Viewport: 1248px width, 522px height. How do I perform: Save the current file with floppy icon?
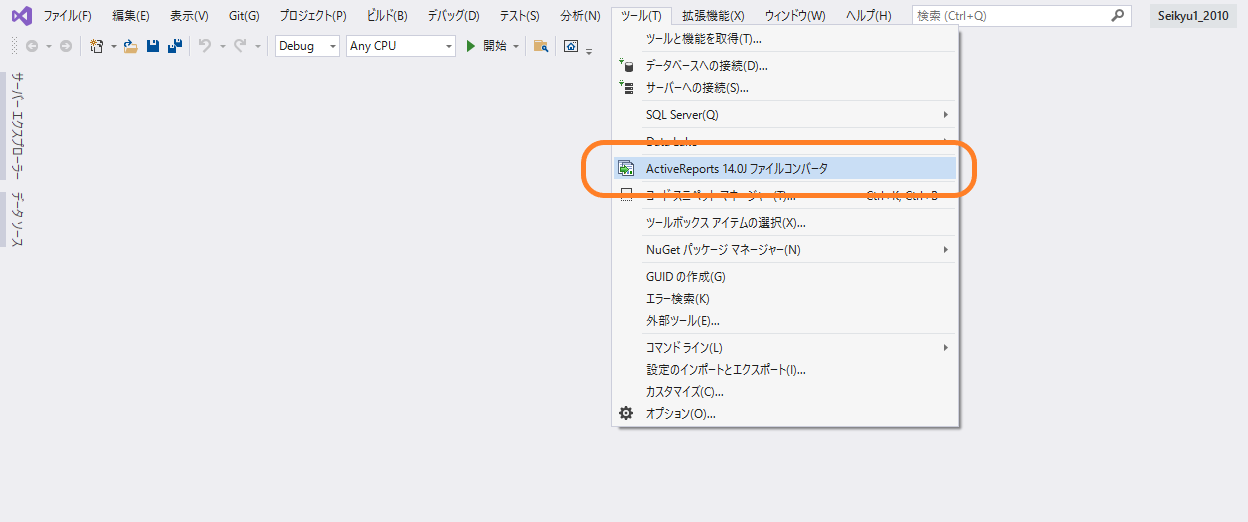153,46
